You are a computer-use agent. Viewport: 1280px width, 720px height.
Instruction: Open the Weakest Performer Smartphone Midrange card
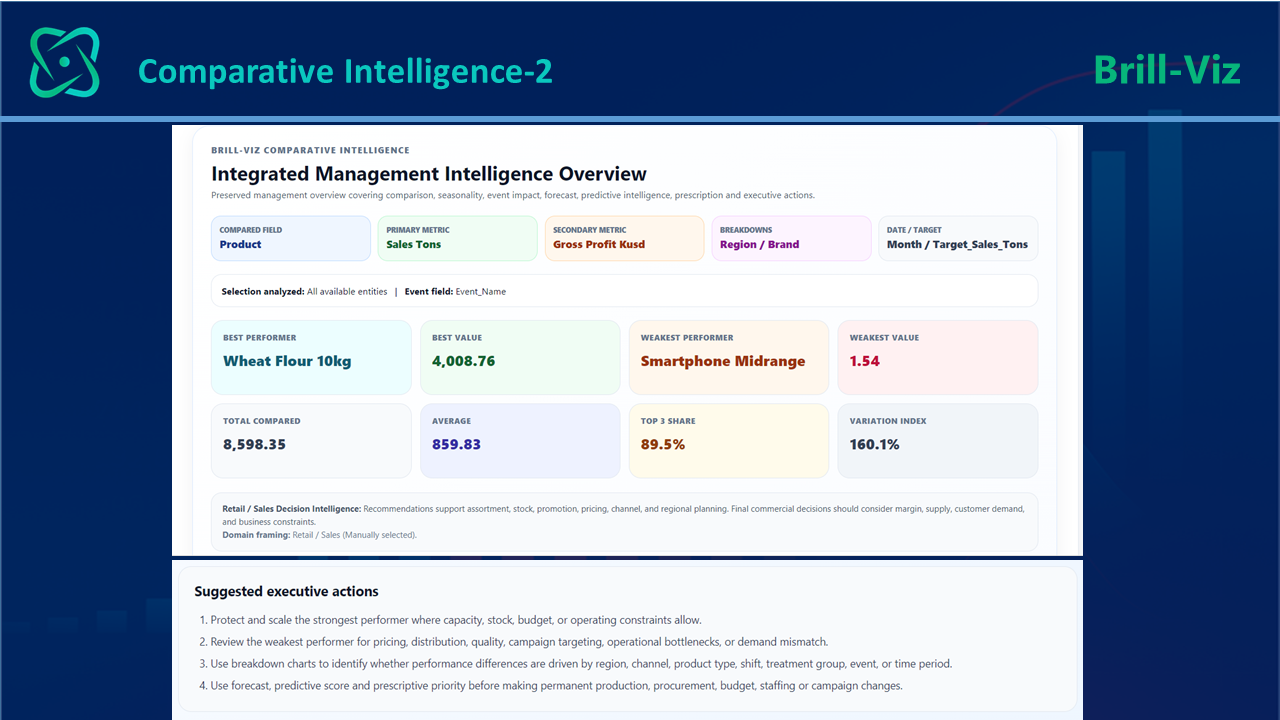(729, 357)
